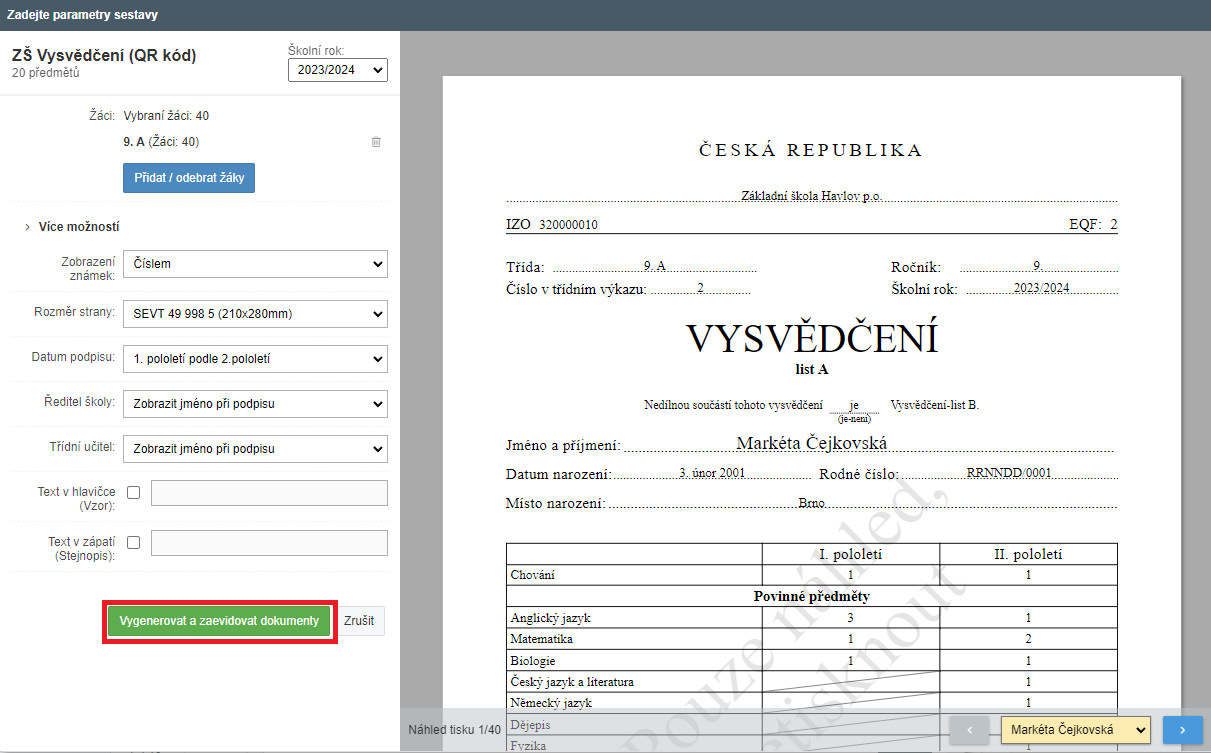Enable the Text v zápatí (Stejnopis) checkbox
1211x753 pixels.
tap(134, 542)
